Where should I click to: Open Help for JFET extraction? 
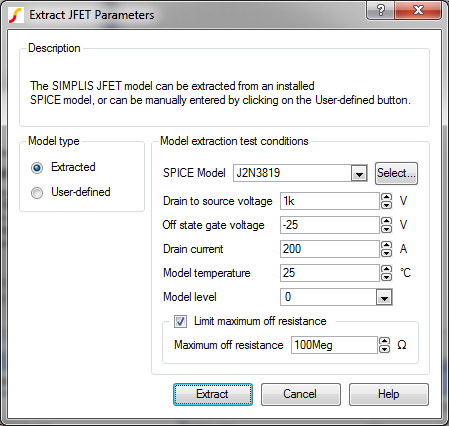[x=389, y=394]
